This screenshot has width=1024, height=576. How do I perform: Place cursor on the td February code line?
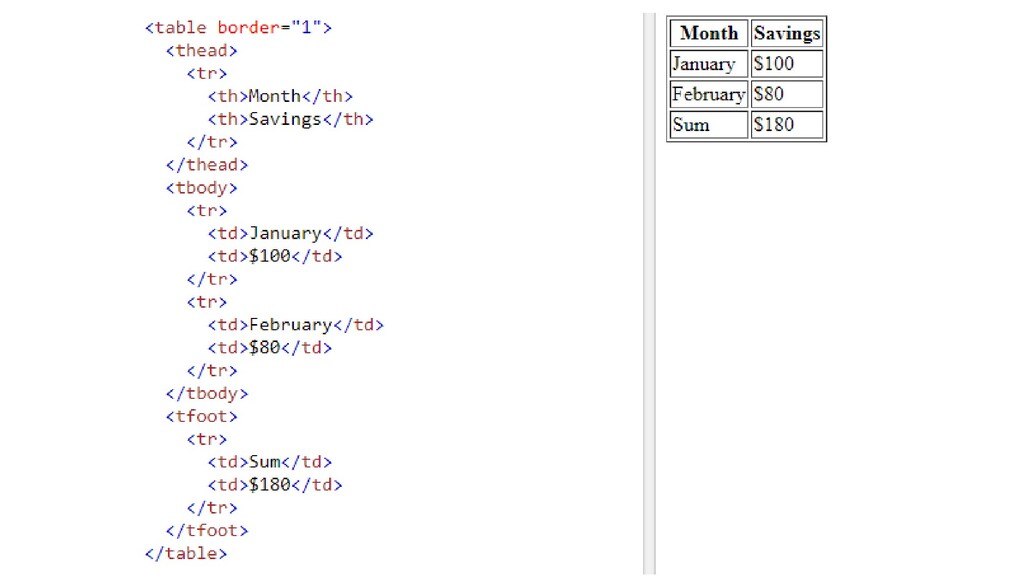point(296,325)
